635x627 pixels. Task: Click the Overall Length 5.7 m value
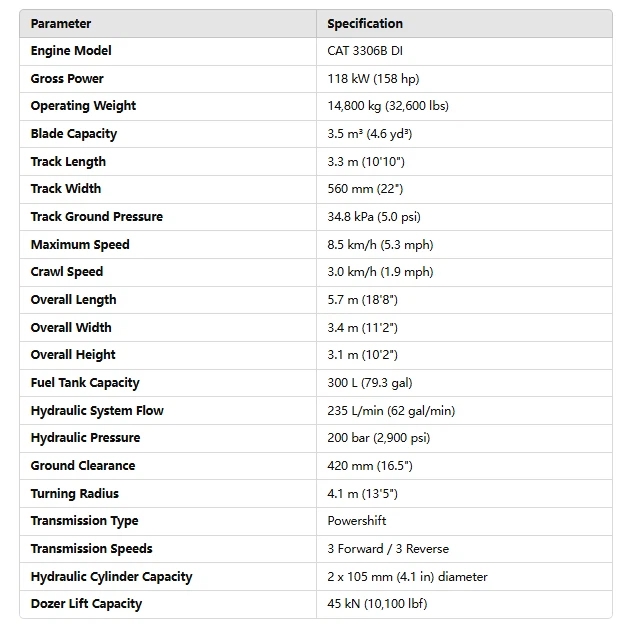363,300
